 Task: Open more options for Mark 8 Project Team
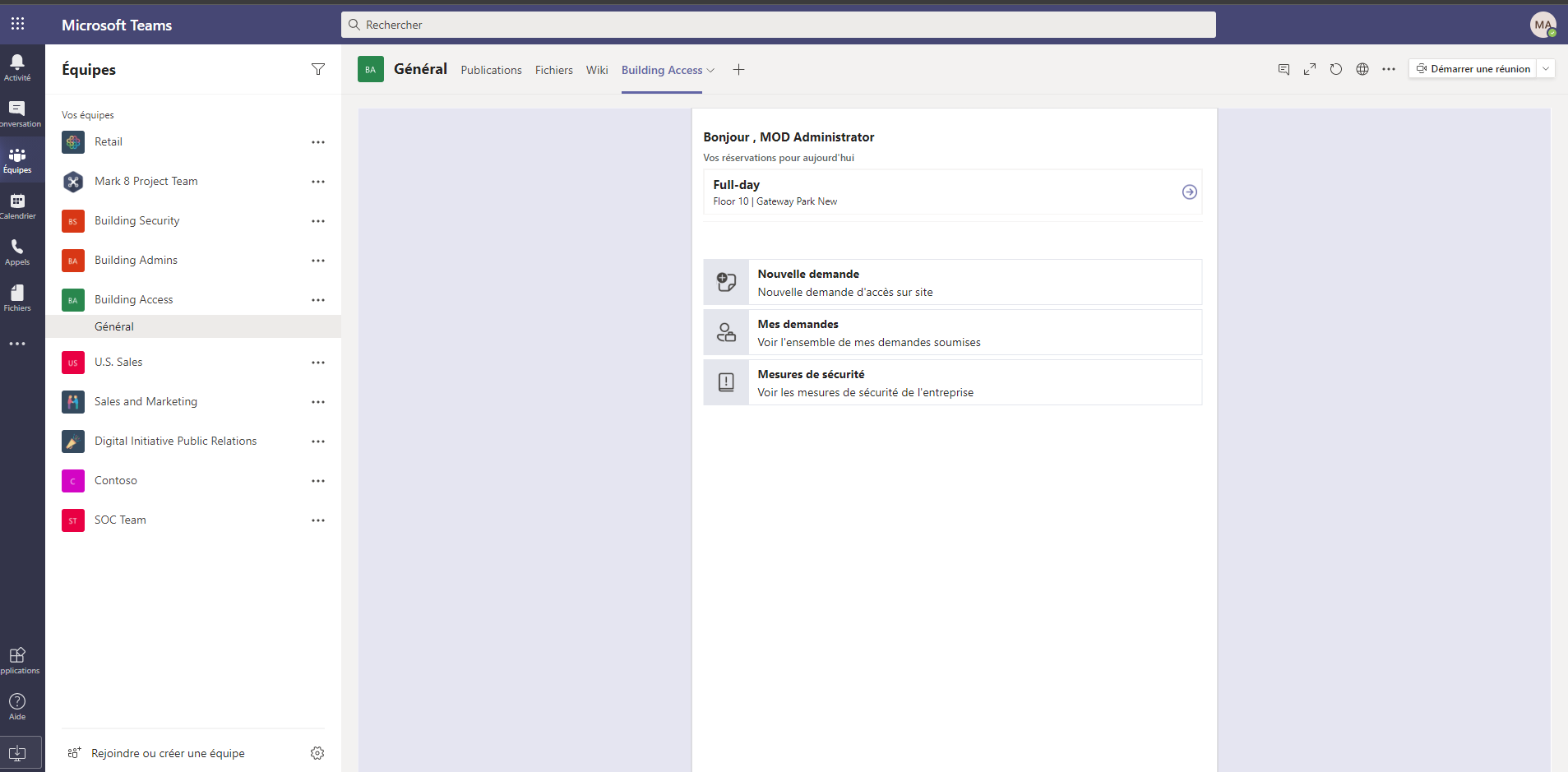click(x=318, y=182)
